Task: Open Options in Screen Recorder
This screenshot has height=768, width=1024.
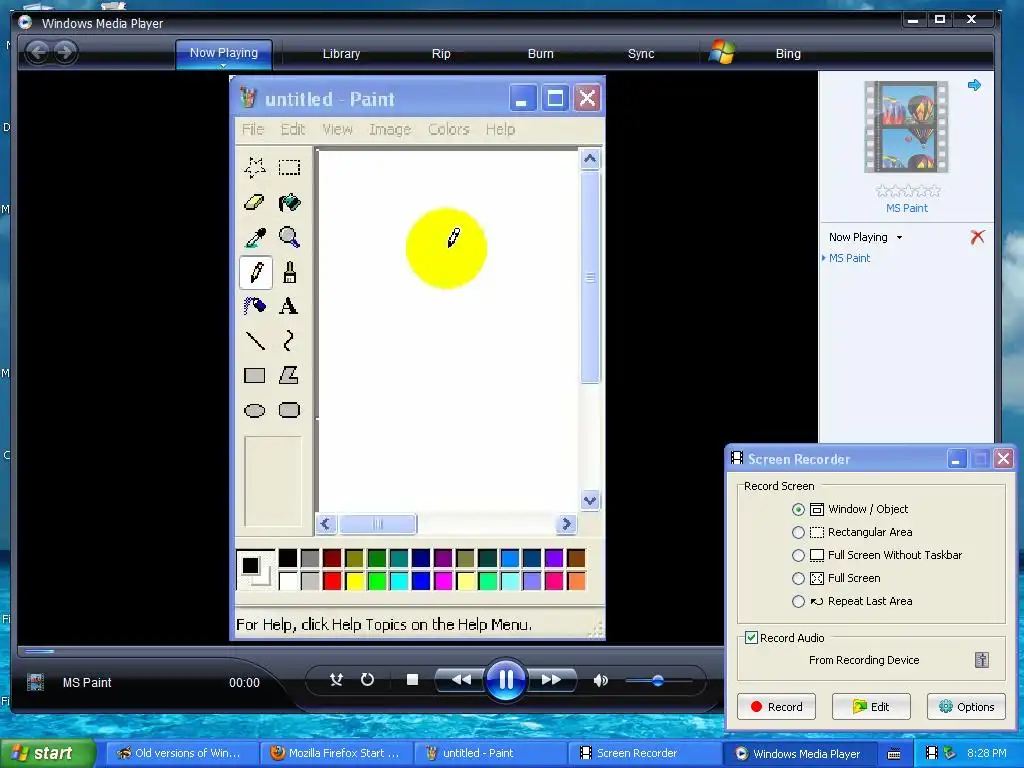Action: (x=967, y=707)
